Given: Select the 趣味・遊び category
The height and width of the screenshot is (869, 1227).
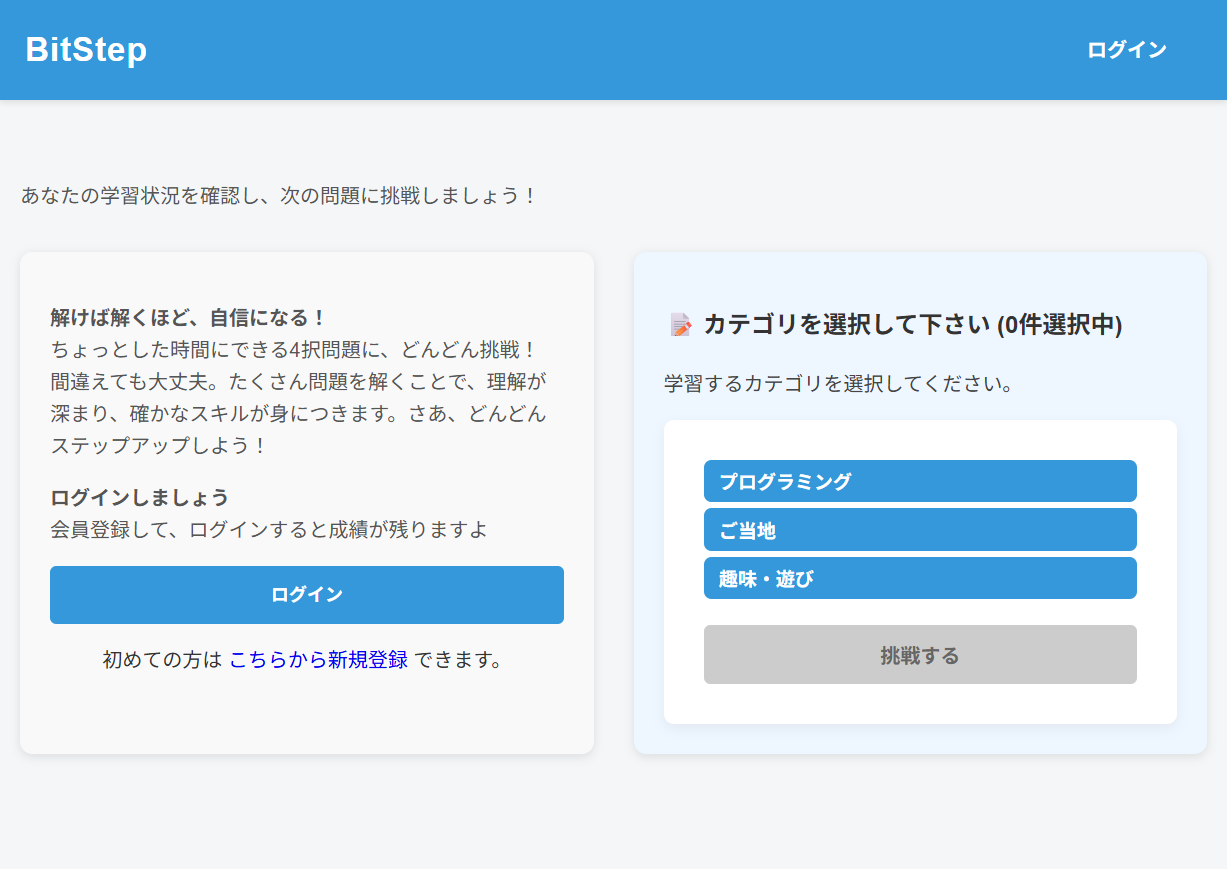Looking at the screenshot, I should (x=919, y=578).
